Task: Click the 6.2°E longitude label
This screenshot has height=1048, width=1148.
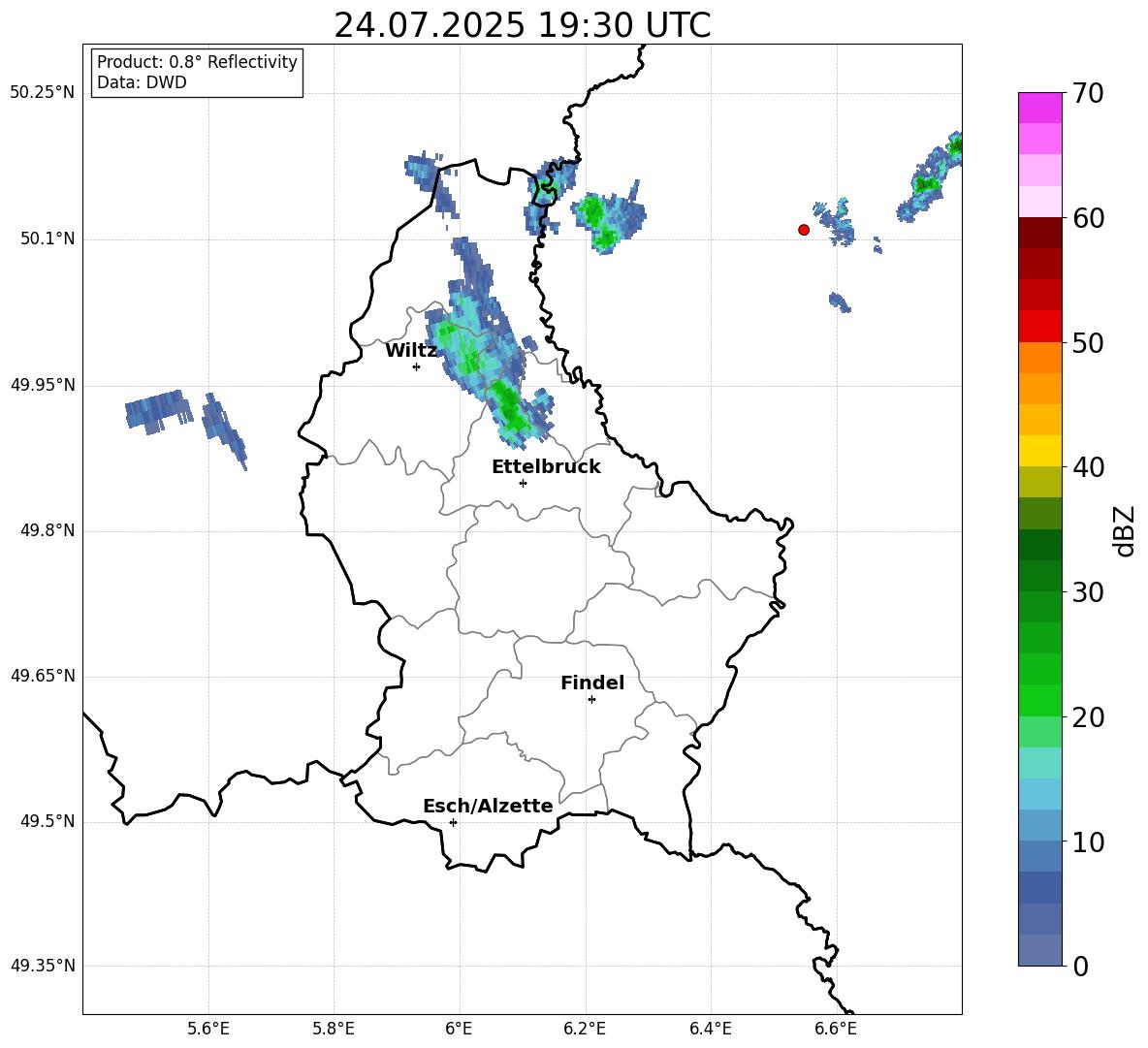Action: (585, 1029)
